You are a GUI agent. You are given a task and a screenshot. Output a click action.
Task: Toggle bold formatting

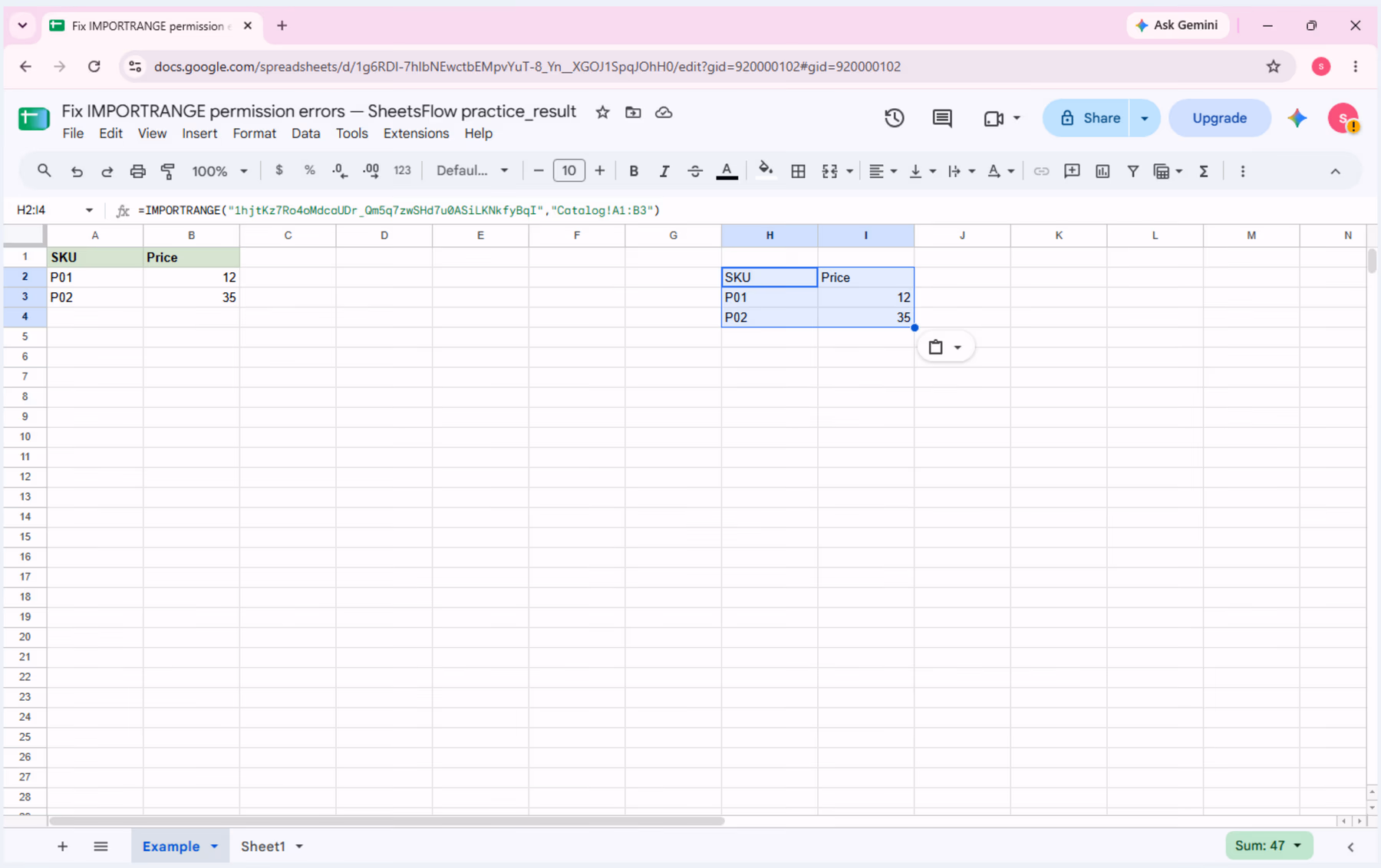coord(634,171)
